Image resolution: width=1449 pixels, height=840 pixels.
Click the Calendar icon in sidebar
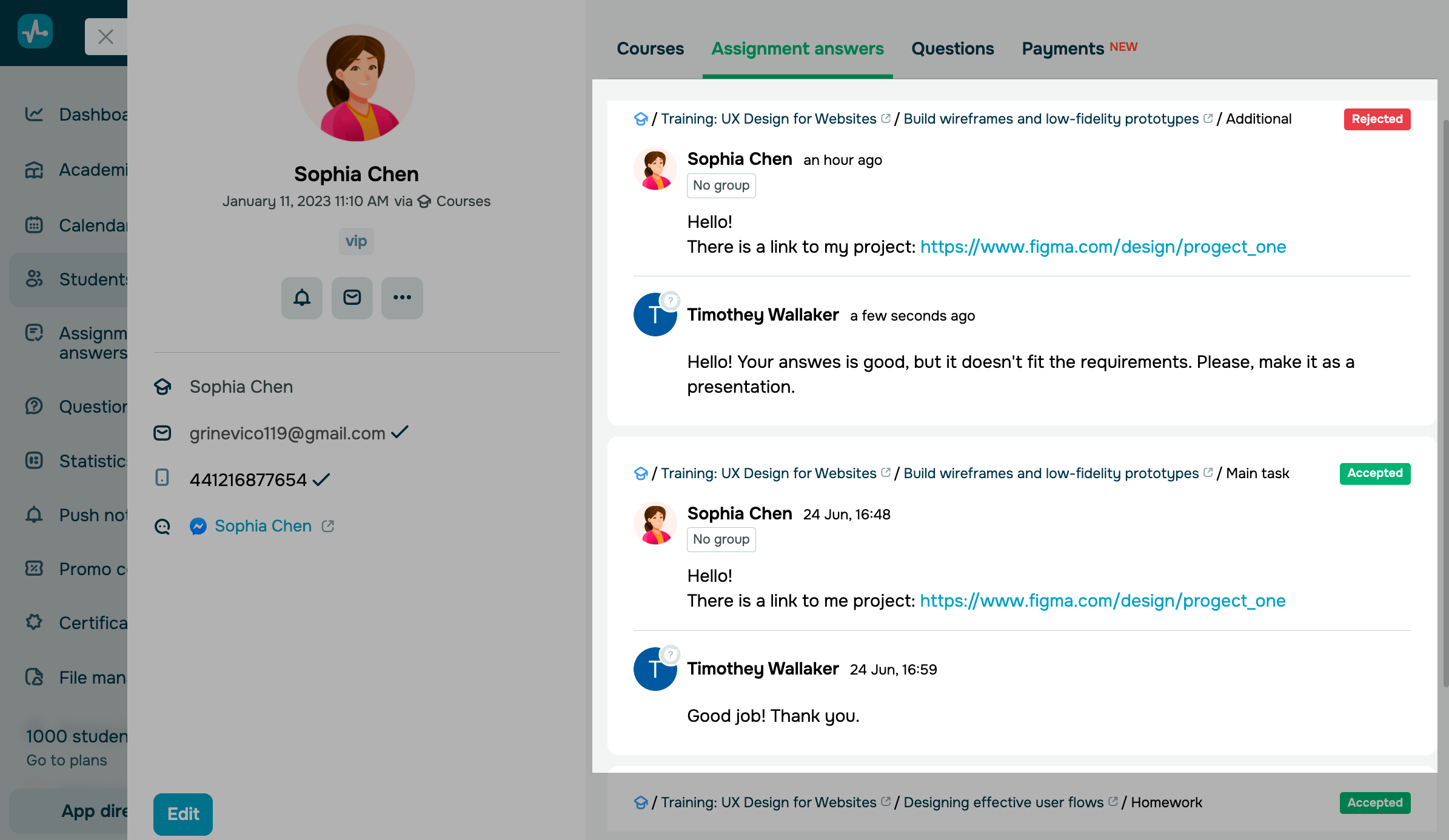point(34,225)
